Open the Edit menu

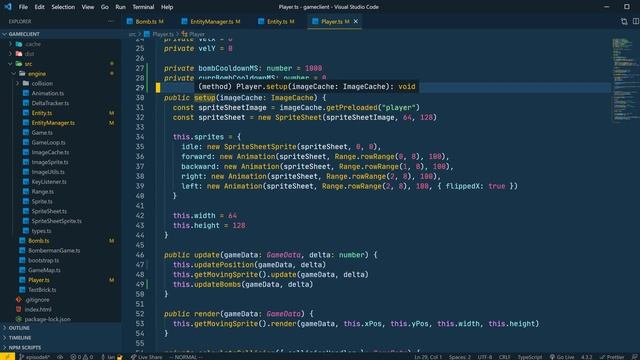40,7
